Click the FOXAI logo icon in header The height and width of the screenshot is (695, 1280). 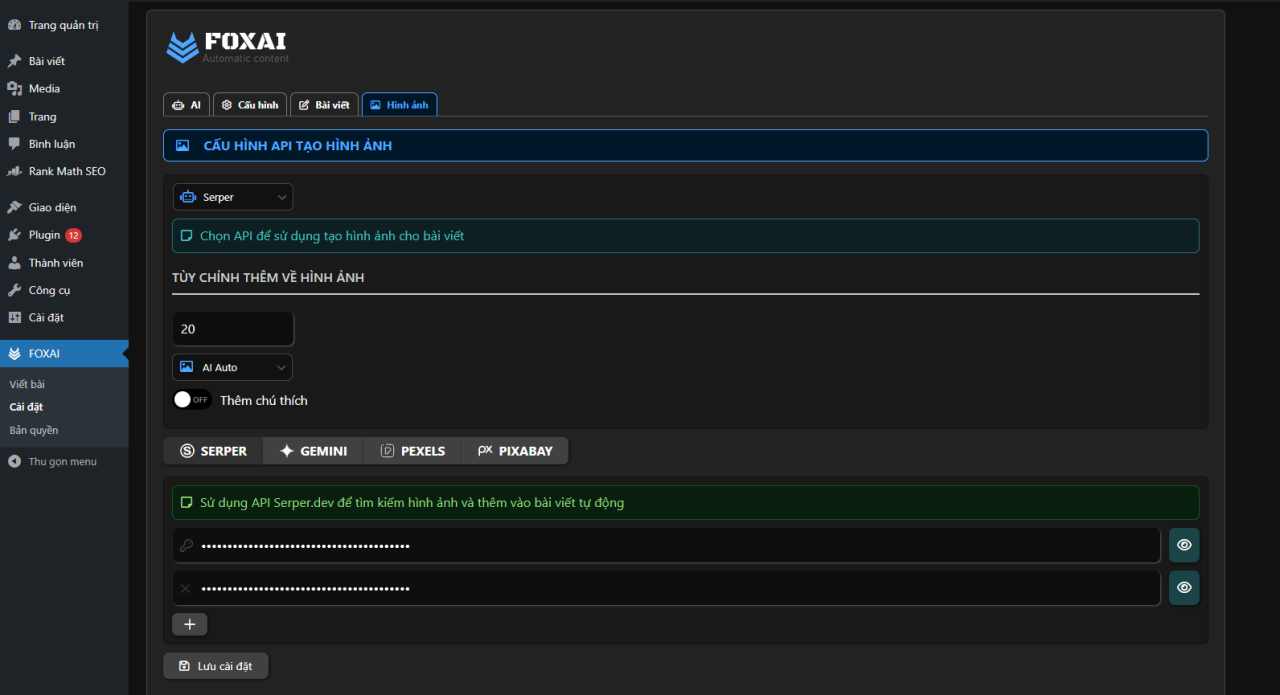tap(182, 47)
